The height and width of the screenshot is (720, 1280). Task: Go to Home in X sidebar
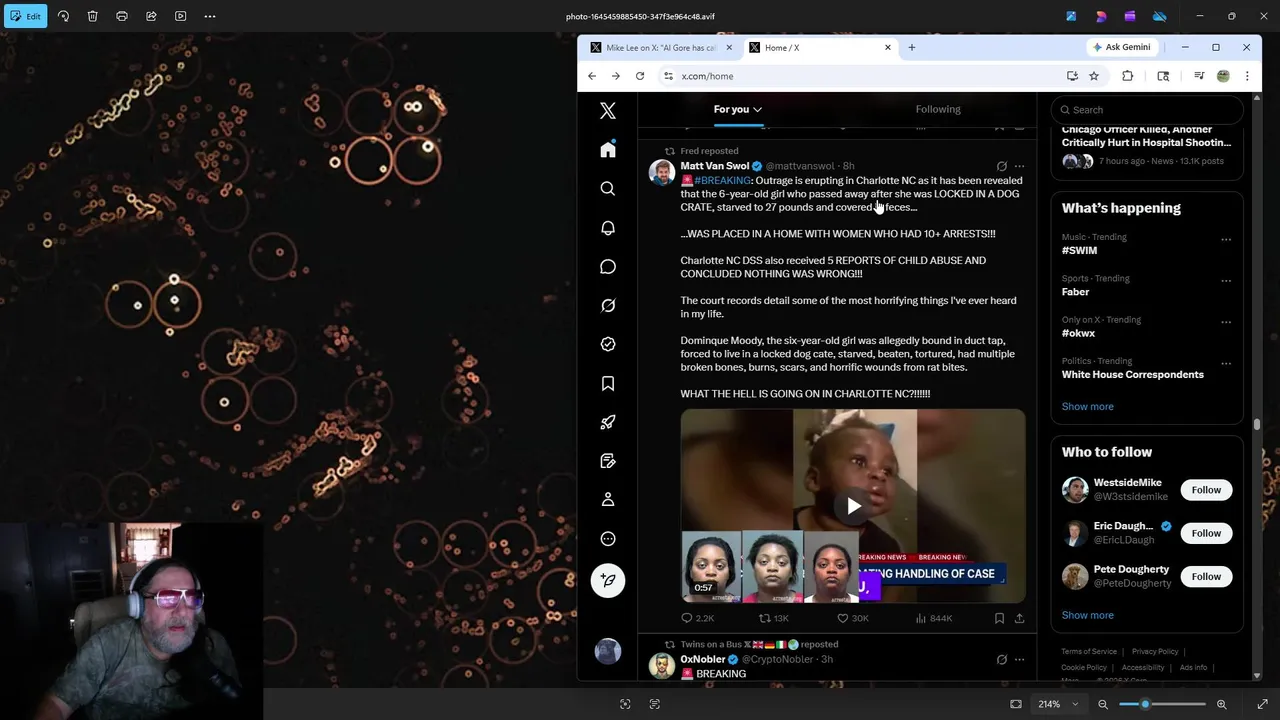point(608,150)
